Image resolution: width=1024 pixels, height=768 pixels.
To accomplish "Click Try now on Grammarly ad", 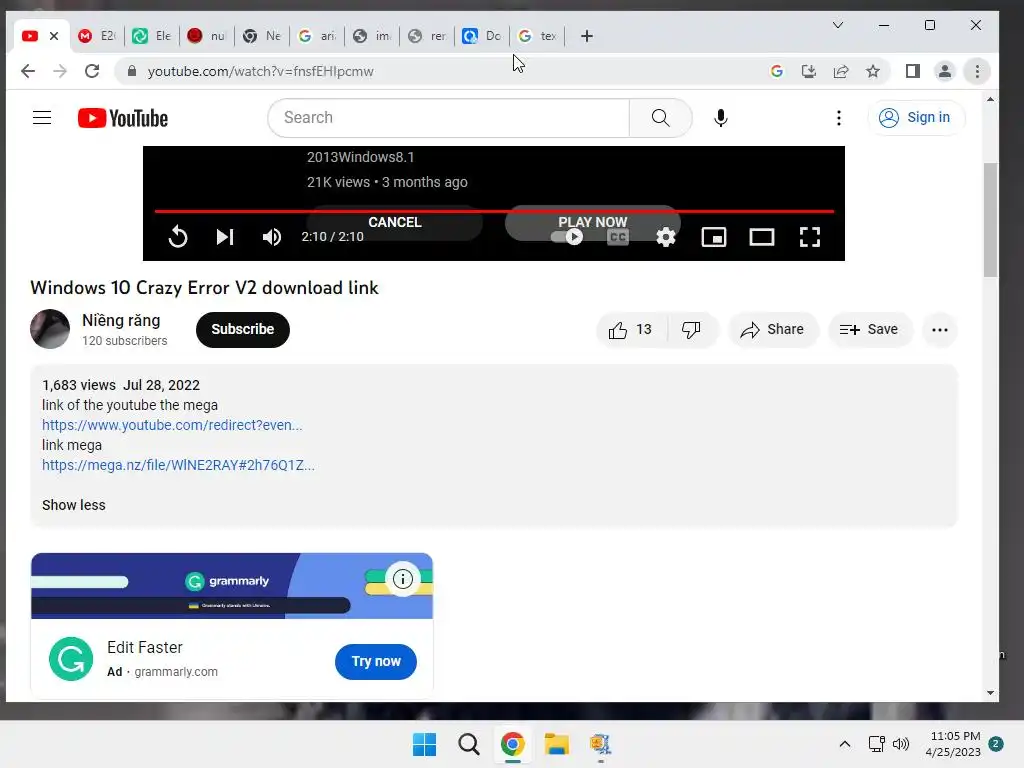I will click(x=376, y=662).
